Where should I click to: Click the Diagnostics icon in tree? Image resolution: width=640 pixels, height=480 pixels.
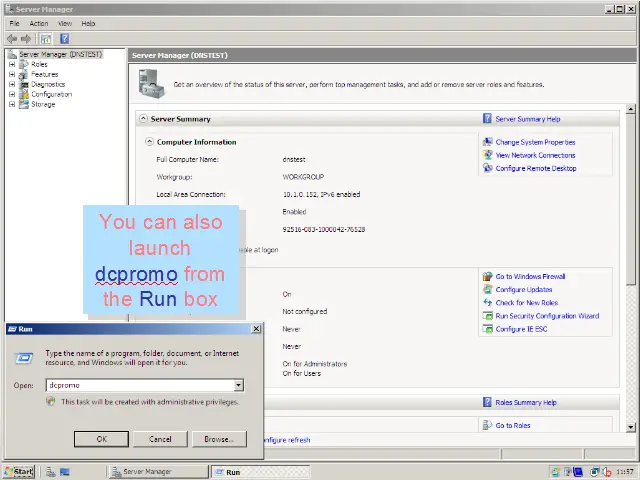(x=24, y=84)
